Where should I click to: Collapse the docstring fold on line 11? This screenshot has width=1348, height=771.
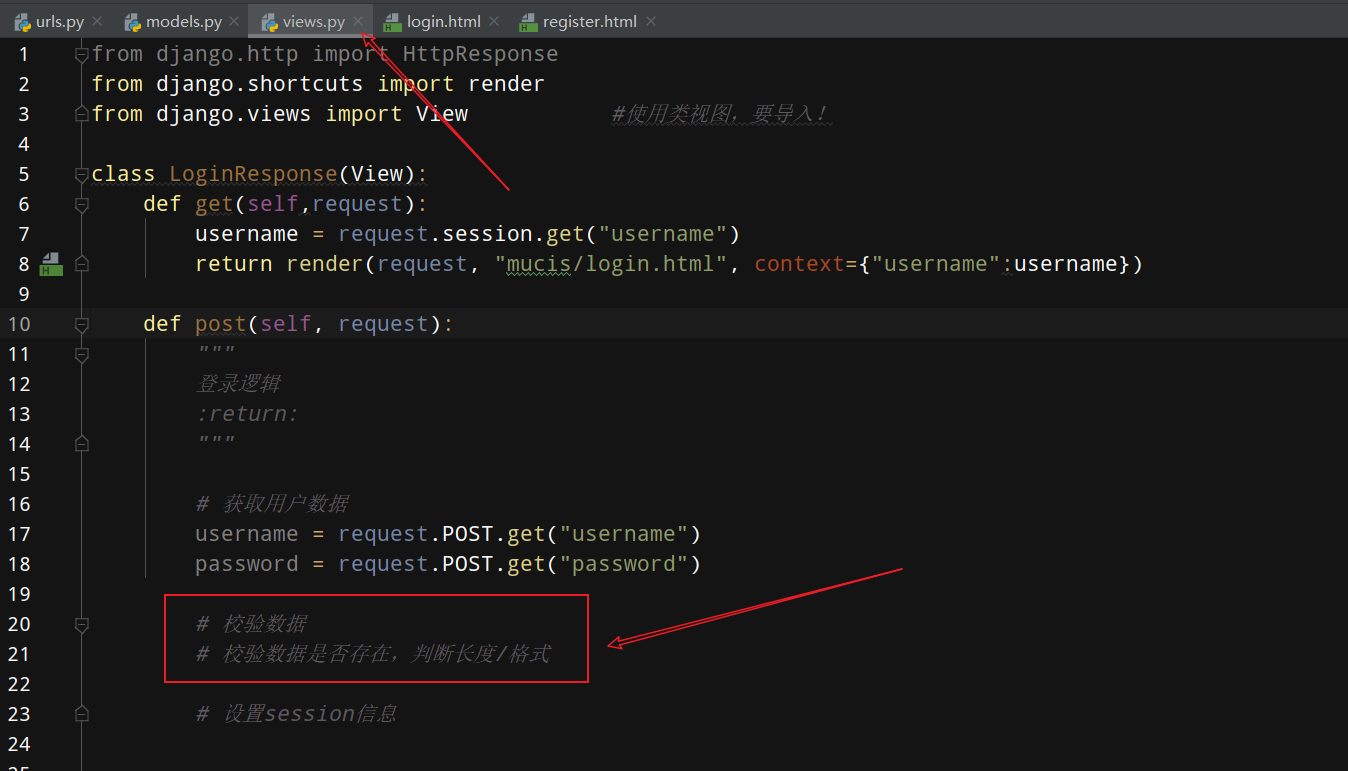point(82,354)
